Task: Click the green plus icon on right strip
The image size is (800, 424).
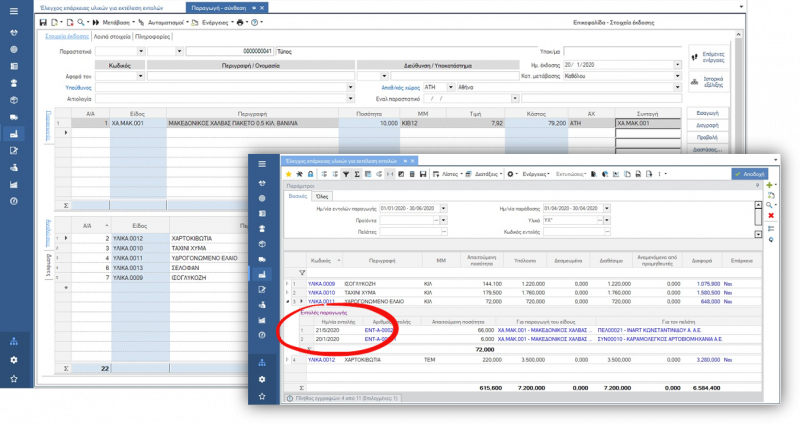Action: [769, 185]
